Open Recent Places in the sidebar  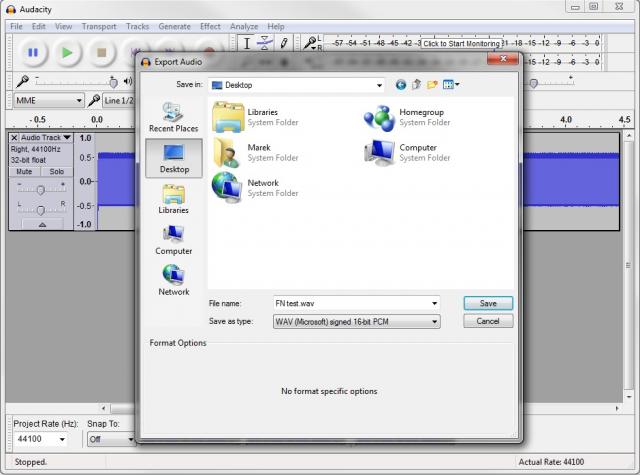click(x=173, y=117)
